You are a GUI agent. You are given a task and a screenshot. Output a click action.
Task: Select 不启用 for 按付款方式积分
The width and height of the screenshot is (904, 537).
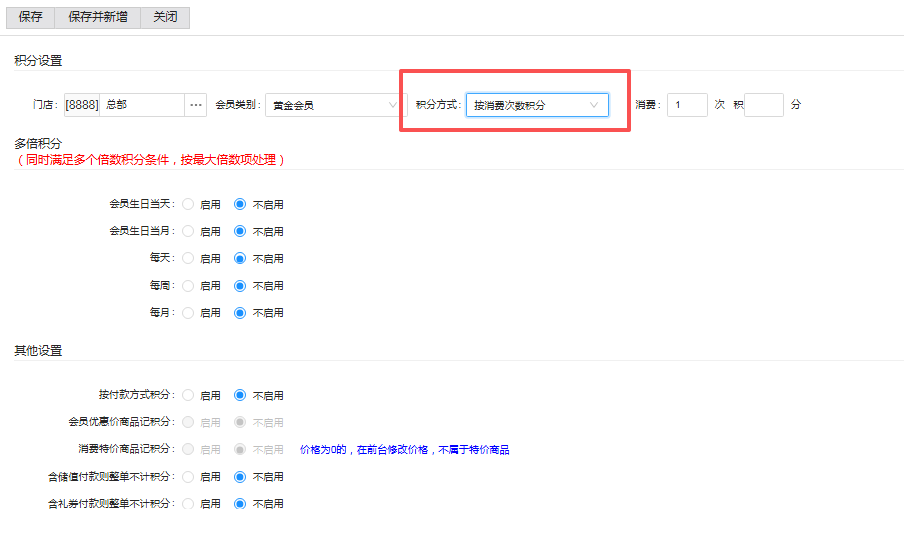coord(240,395)
